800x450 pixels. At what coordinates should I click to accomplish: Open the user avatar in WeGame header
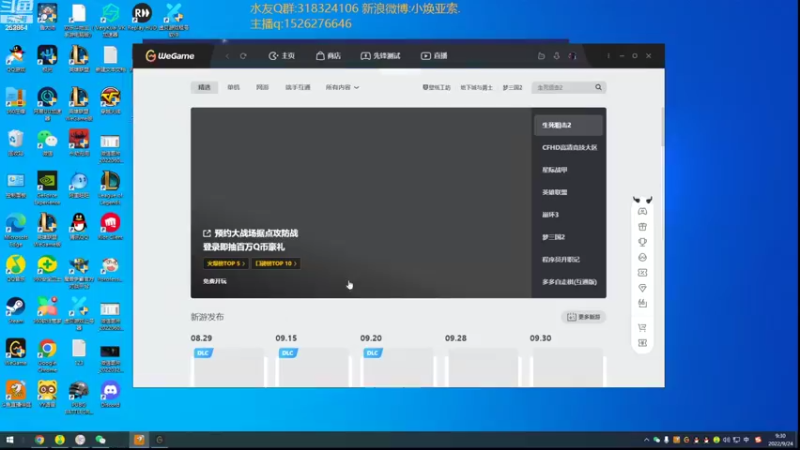pyautogui.click(x=572, y=56)
